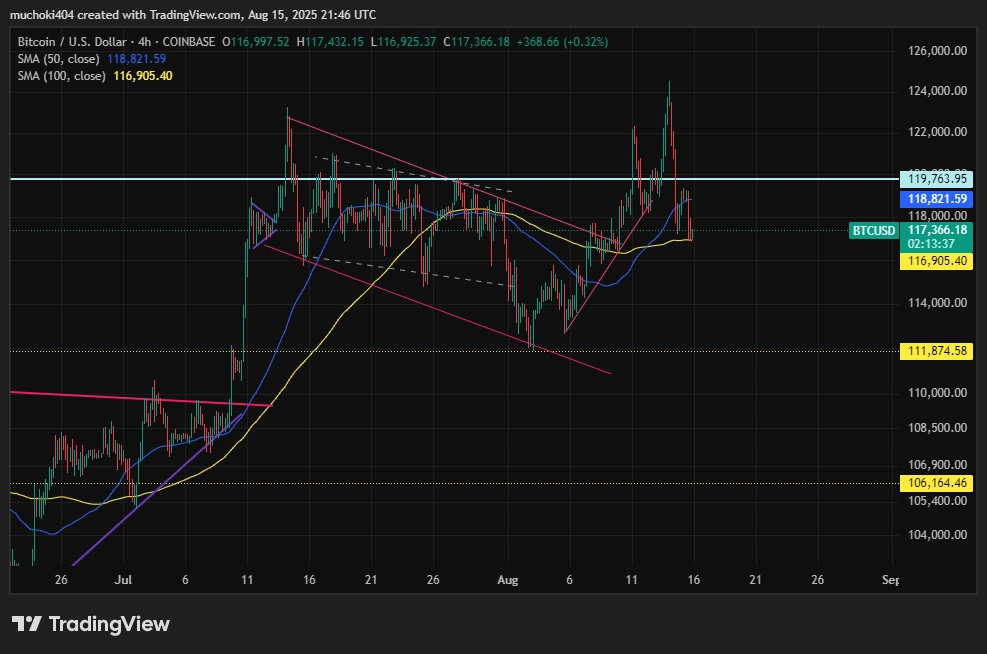The image size is (987, 654).
Task: Select the yellow 106,164.46 level label
Action: click(x=937, y=483)
